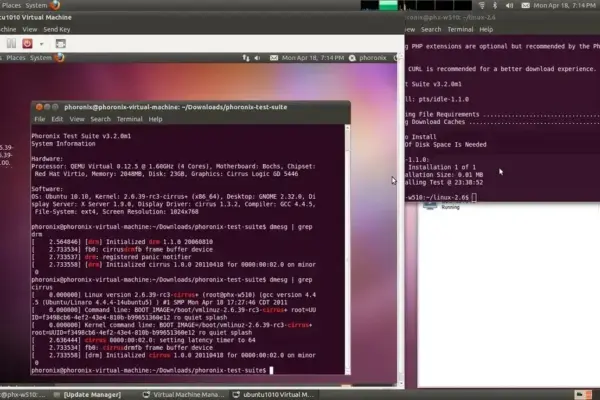
Task: Open Terminal menu in guest terminal
Action: click(129, 119)
